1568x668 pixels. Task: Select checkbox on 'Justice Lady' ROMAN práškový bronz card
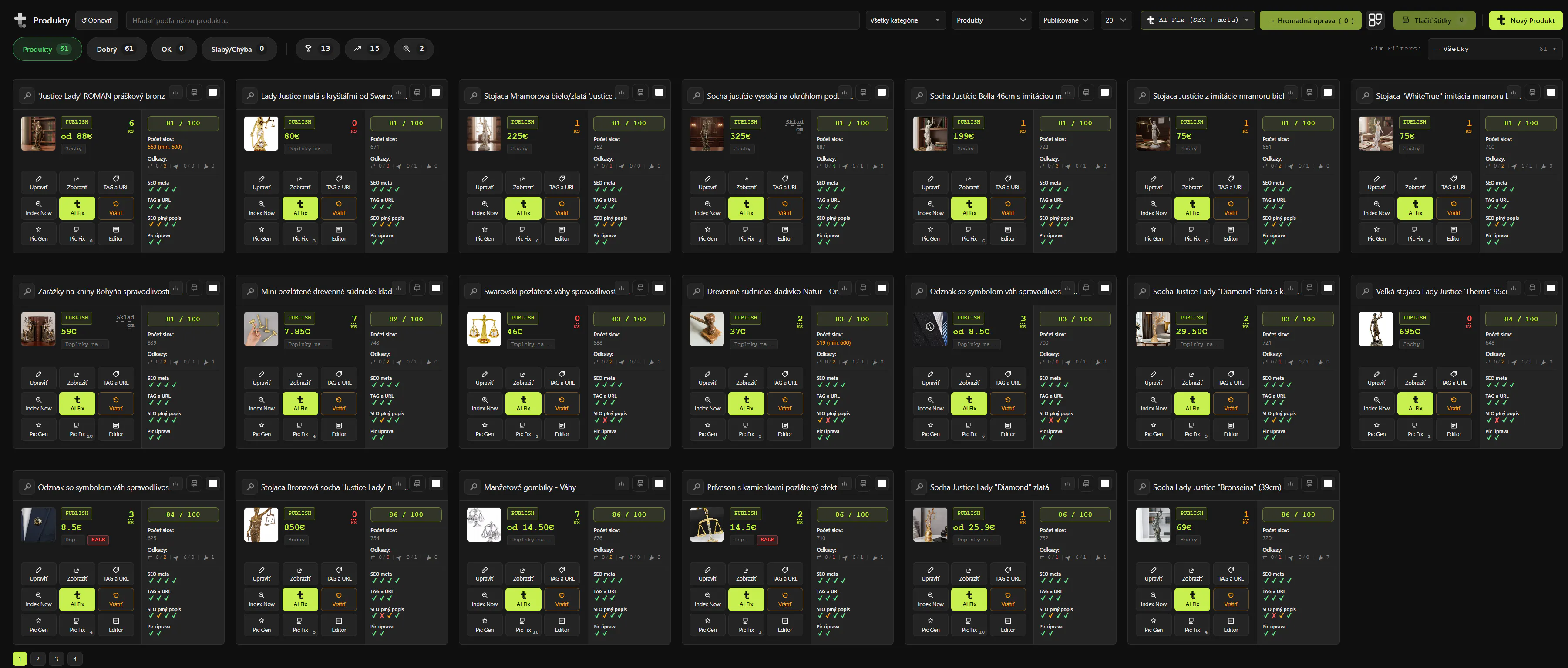[x=213, y=92]
